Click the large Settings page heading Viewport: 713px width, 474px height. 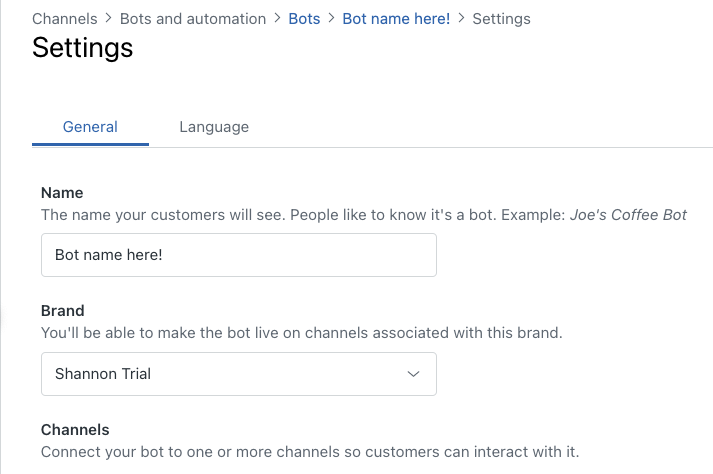coord(82,47)
